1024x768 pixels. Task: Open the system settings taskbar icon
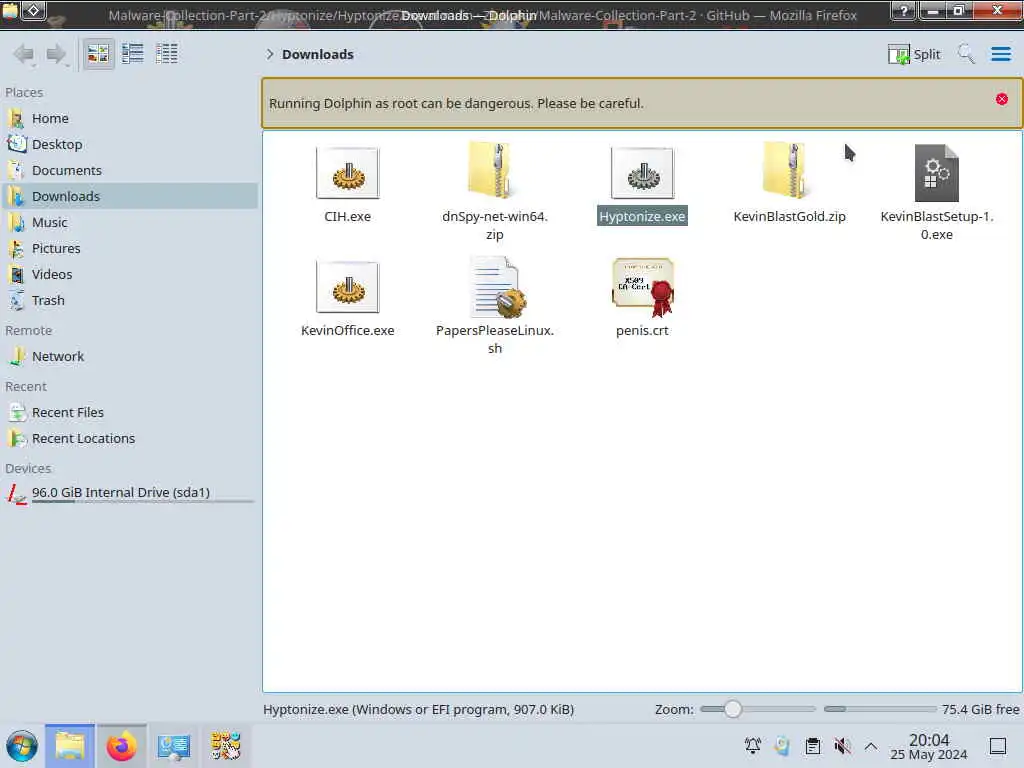click(174, 746)
